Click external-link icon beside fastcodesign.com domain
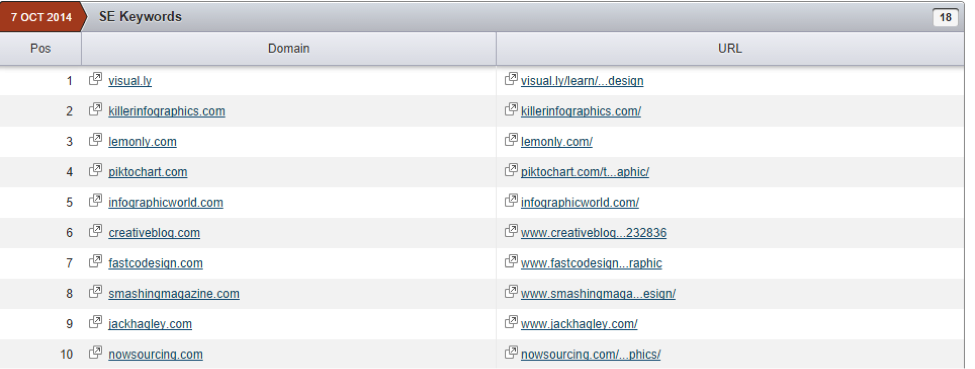This screenshot has width=975, height=369. pos(95,261)
